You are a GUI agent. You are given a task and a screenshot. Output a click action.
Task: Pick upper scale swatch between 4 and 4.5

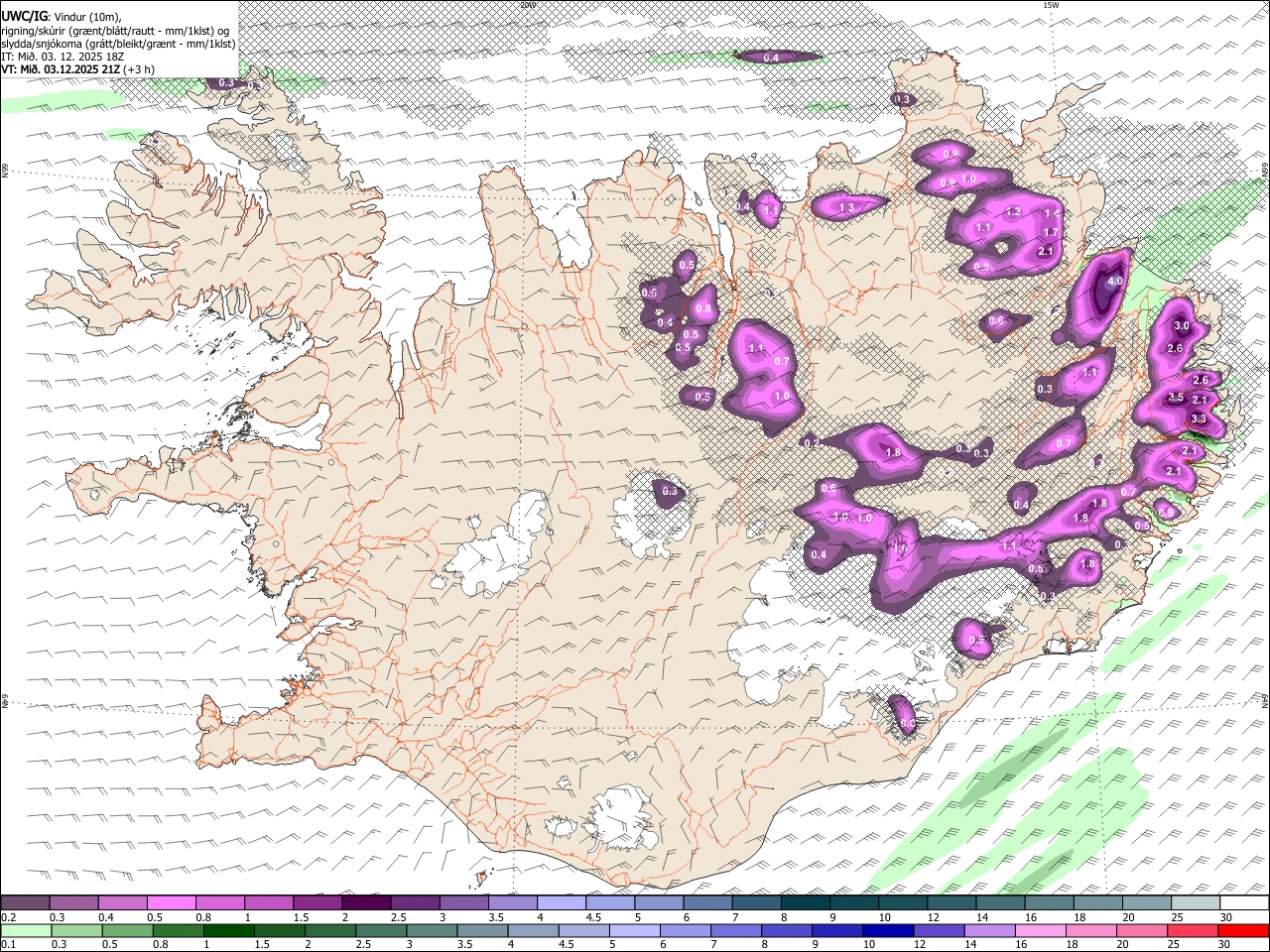click(561, 903)
